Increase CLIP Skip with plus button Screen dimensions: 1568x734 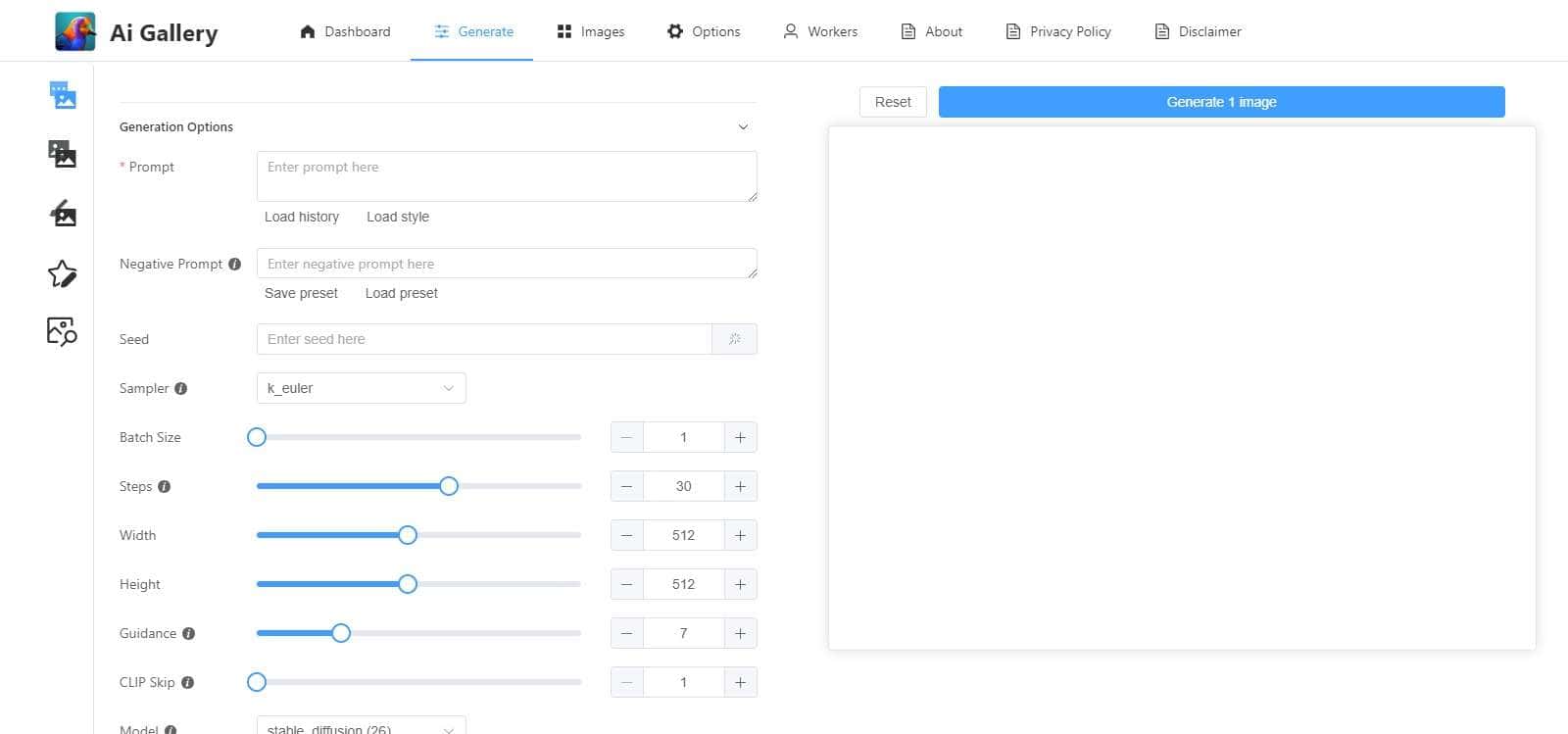[x=740, y=682]
